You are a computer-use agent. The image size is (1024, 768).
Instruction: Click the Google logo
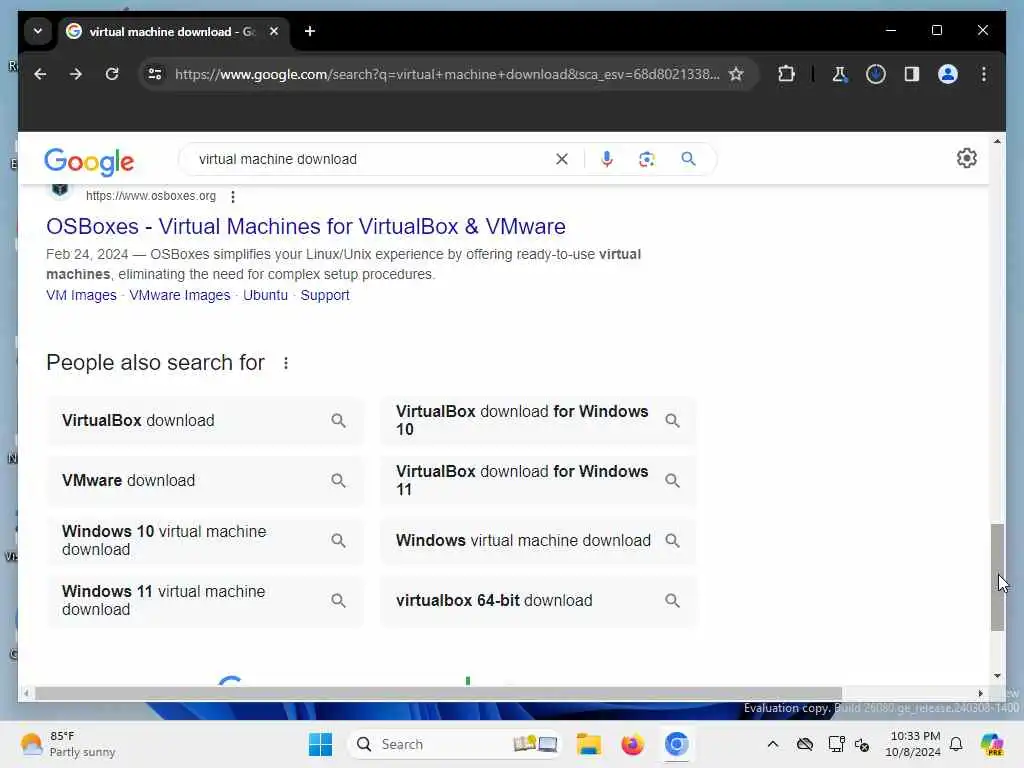click(89, 161)
